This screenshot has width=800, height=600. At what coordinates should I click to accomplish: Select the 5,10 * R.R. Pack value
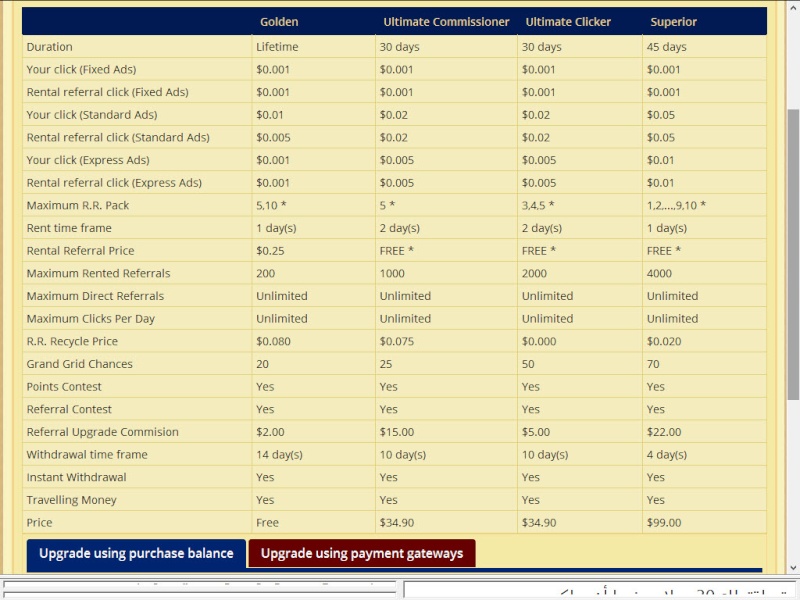tap(271, 205)
